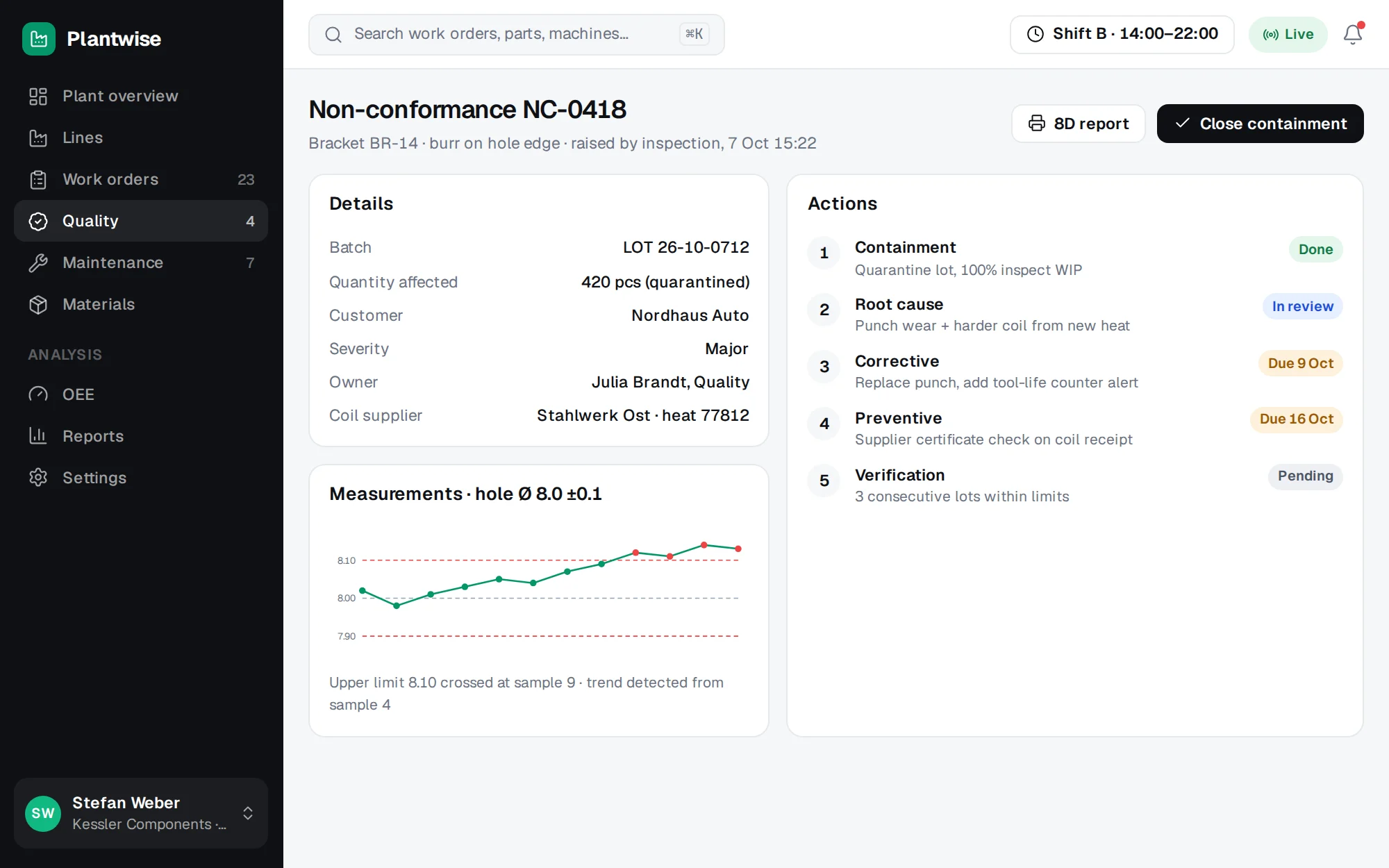Toggle the Live status indicator
The width and height of the screenshot is (1389, 868).
[x=1288, y=34]
